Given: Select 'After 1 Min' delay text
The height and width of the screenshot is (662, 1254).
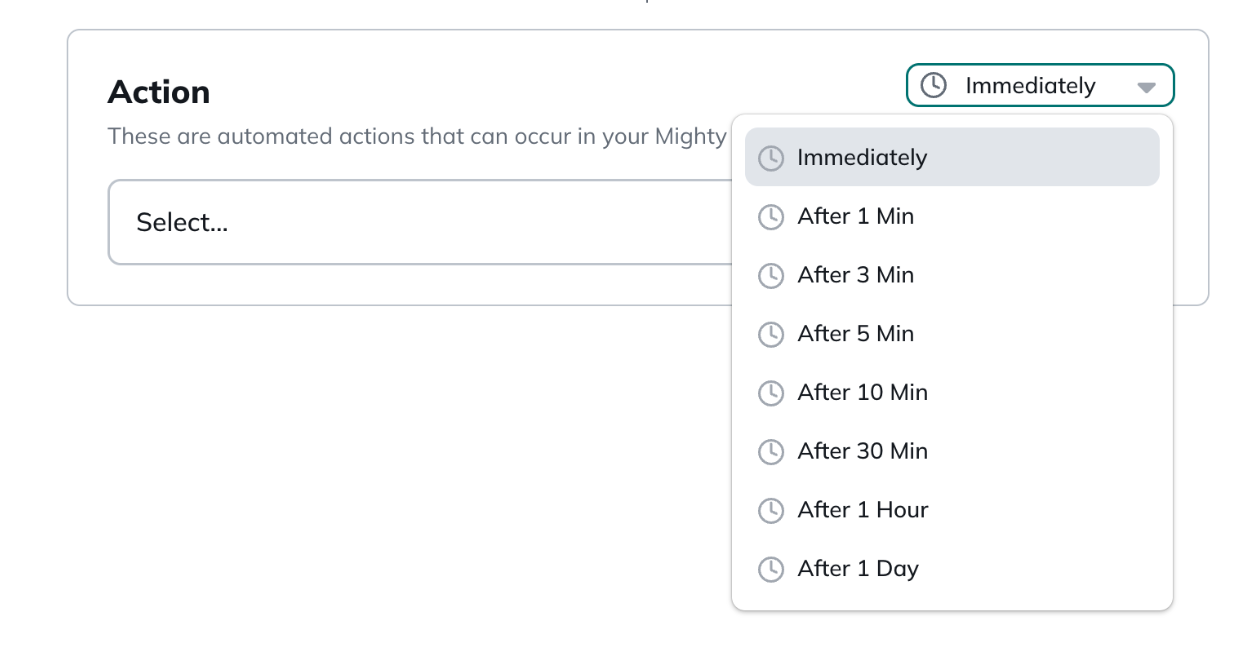Looking at the screenshot, I should [855, 217].
